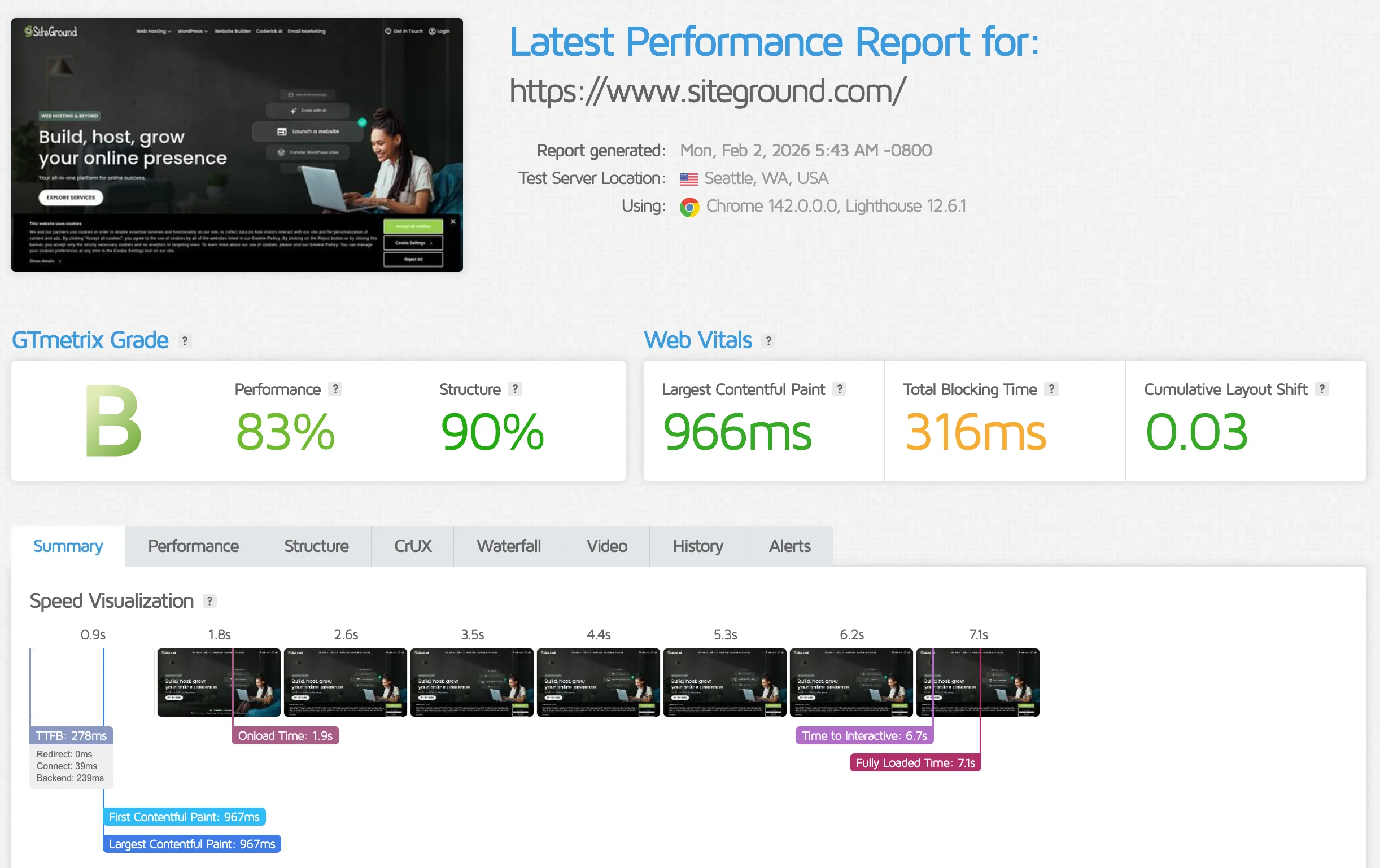Expand the Web Hosting navigation dropdown
The height and width of the screenshot is (868, 1380).
tap(152, 32)
